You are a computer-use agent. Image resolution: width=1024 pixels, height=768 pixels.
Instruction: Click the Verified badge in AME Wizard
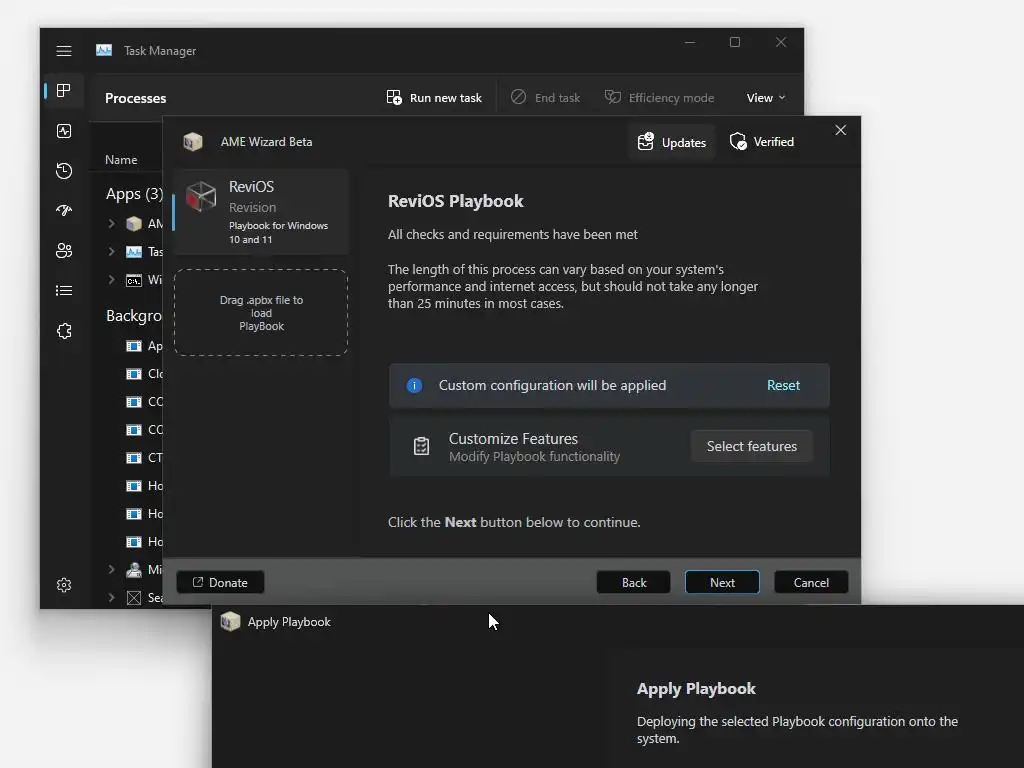click(x=761, y=142)
